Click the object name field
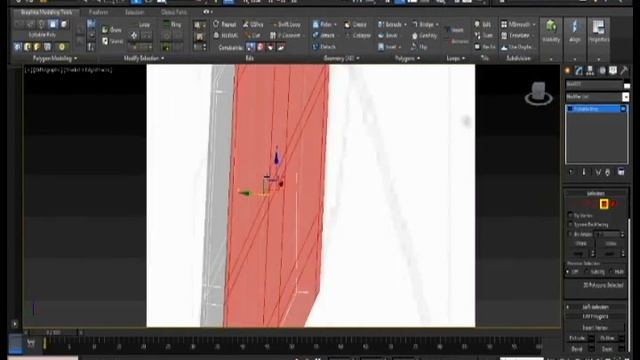 (x=594, y=85)
